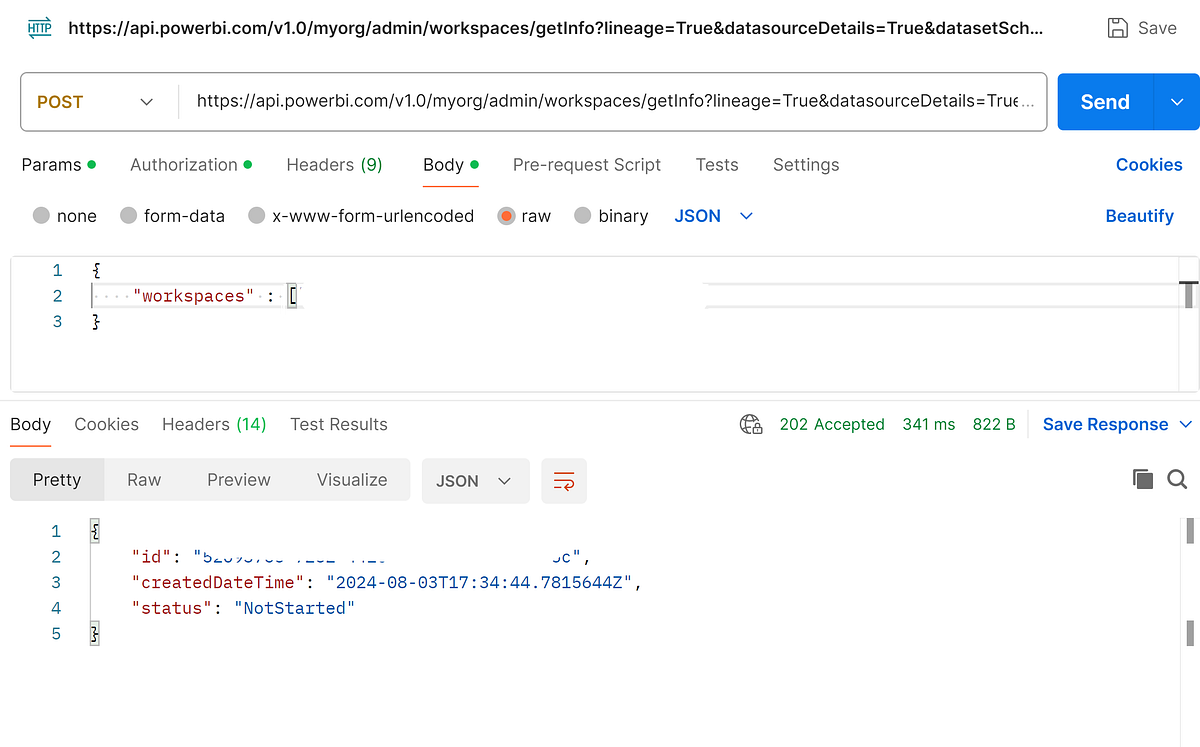1200x747 pixels.
Task: Open the Send button options chevron
Action: click(x=1177, y=101)
